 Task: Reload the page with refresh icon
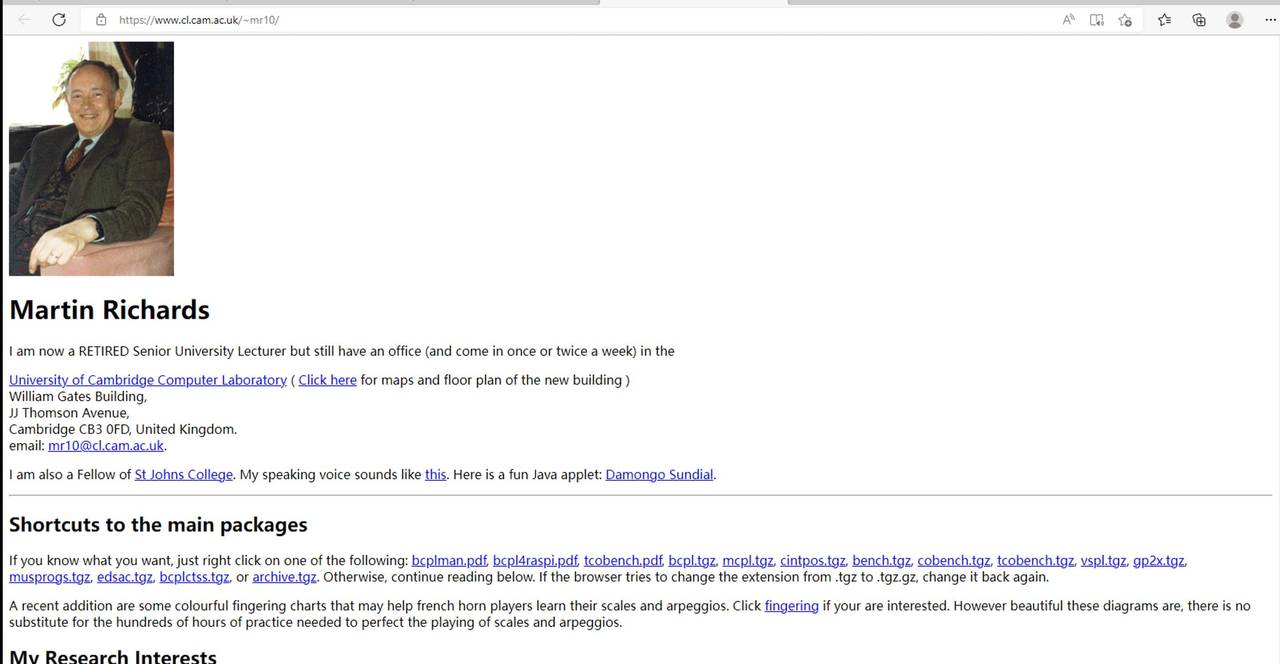(x=59, y=19)
